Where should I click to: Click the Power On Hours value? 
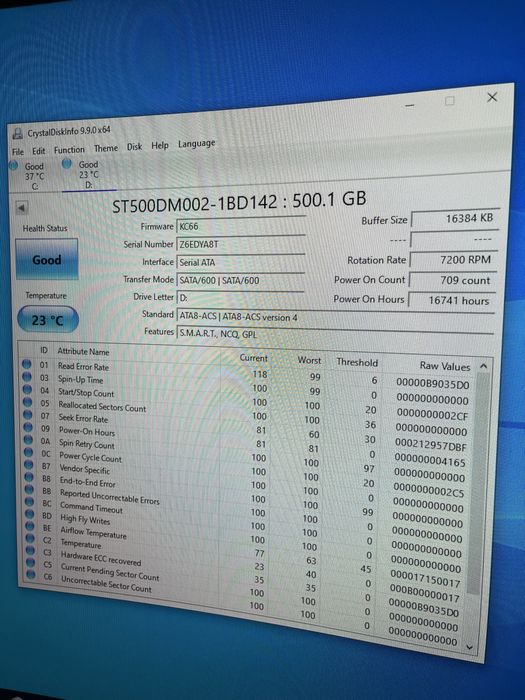point(452,300)
